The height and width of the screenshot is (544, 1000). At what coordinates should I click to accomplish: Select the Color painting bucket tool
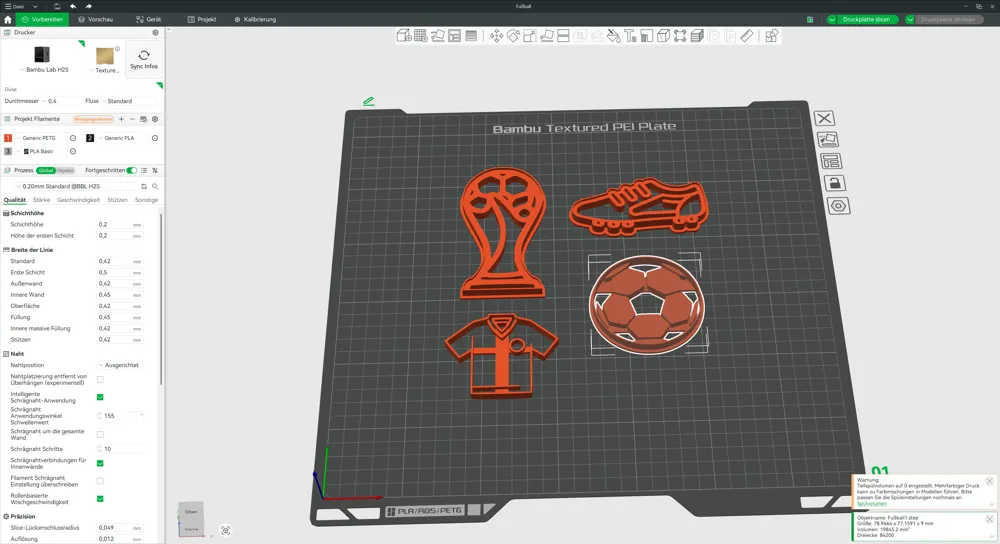click(x=614, y=36)
